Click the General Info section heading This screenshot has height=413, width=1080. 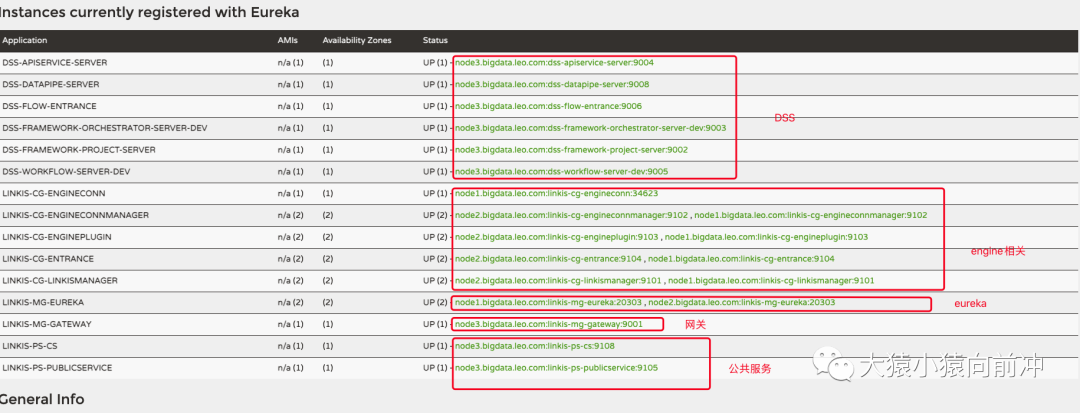(42, 399)
